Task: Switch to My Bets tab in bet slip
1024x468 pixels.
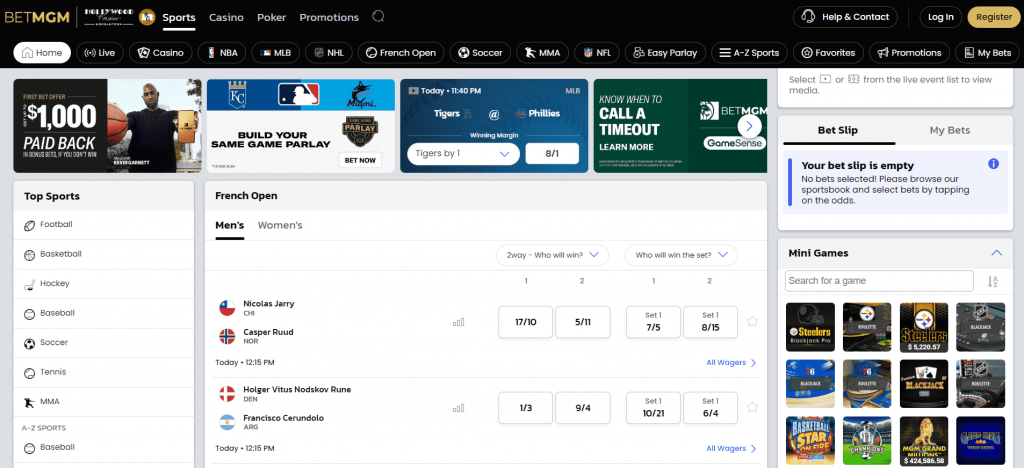Action: 950,131
